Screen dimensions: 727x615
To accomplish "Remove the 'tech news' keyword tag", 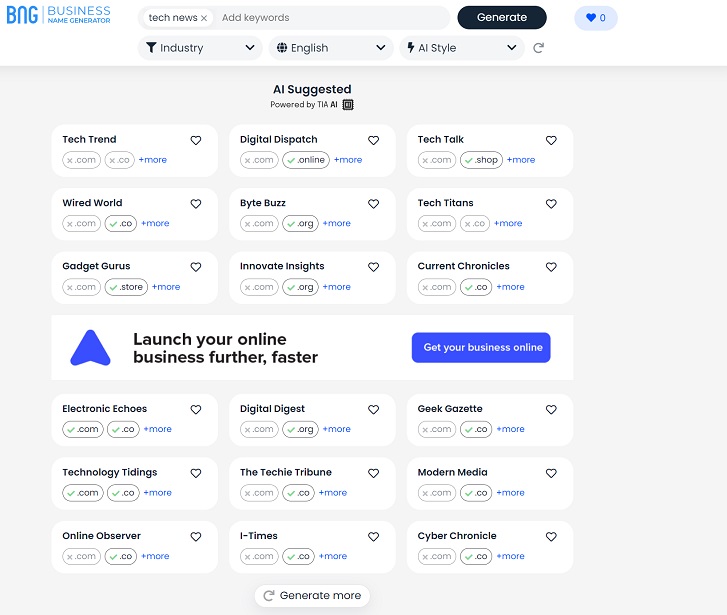I will coord(204,18).
